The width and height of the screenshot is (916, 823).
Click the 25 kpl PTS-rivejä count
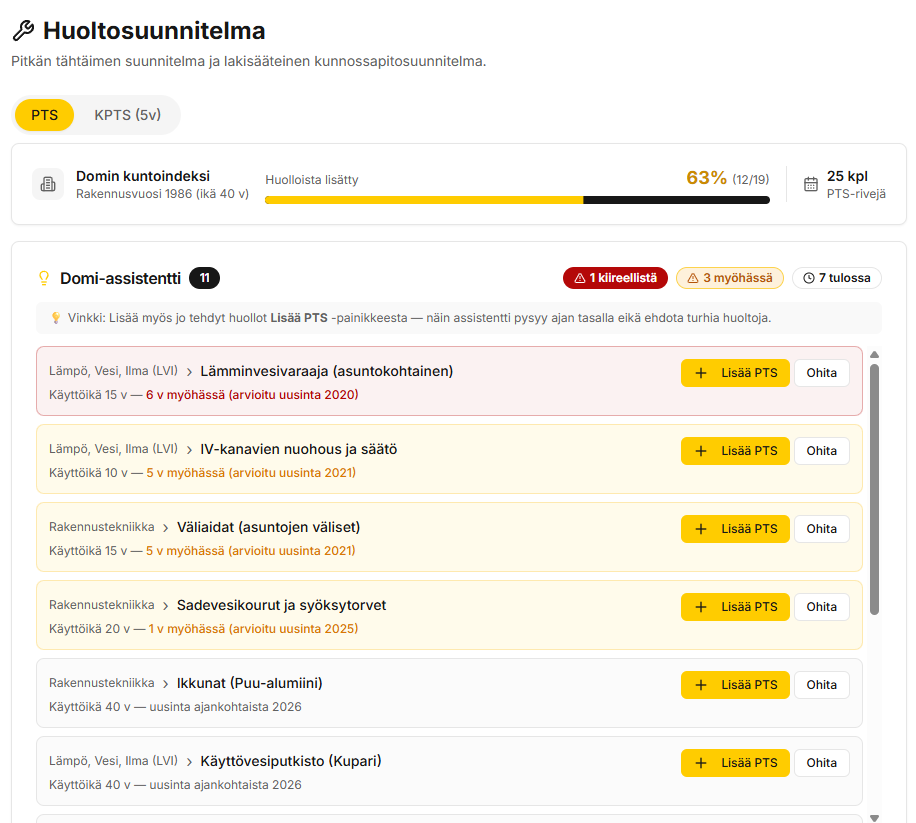856,185
